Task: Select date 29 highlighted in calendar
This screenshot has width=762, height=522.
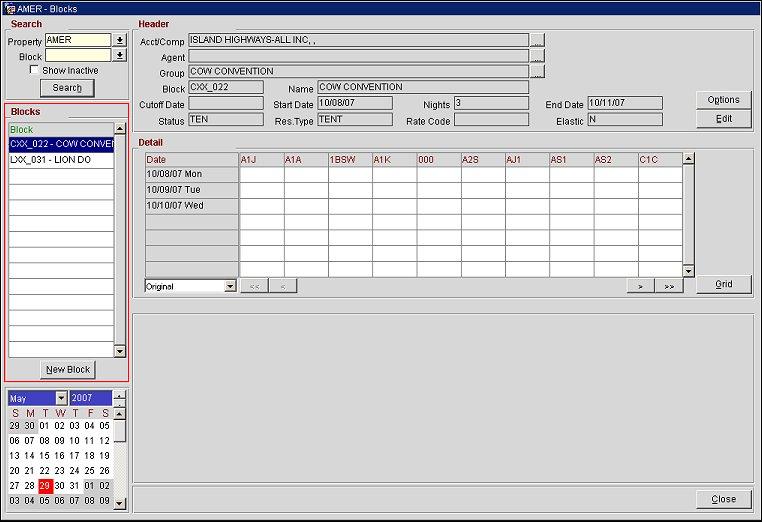Action: tap(45, 485)
